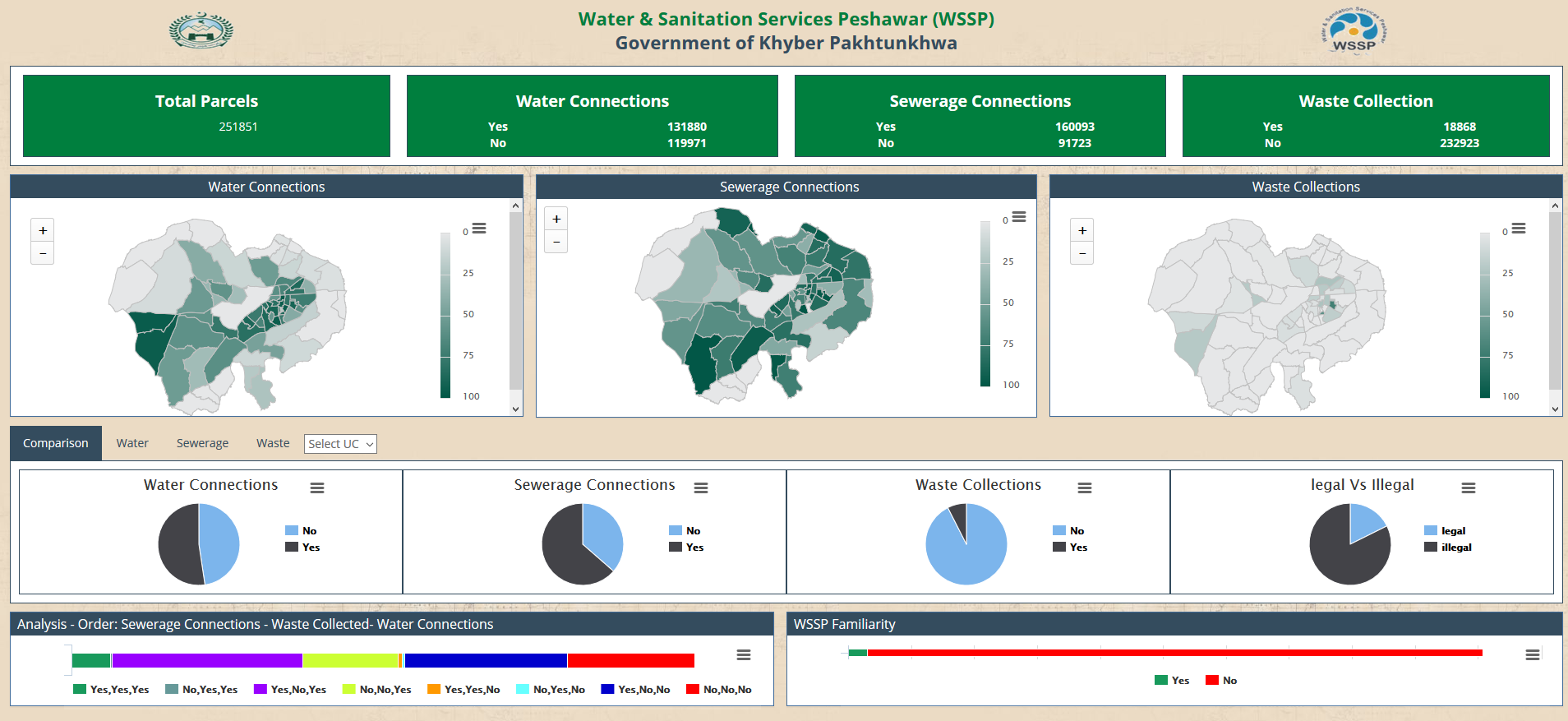
Task: Click the Total Parcels summary card
Action: click(x=206, y=116)
